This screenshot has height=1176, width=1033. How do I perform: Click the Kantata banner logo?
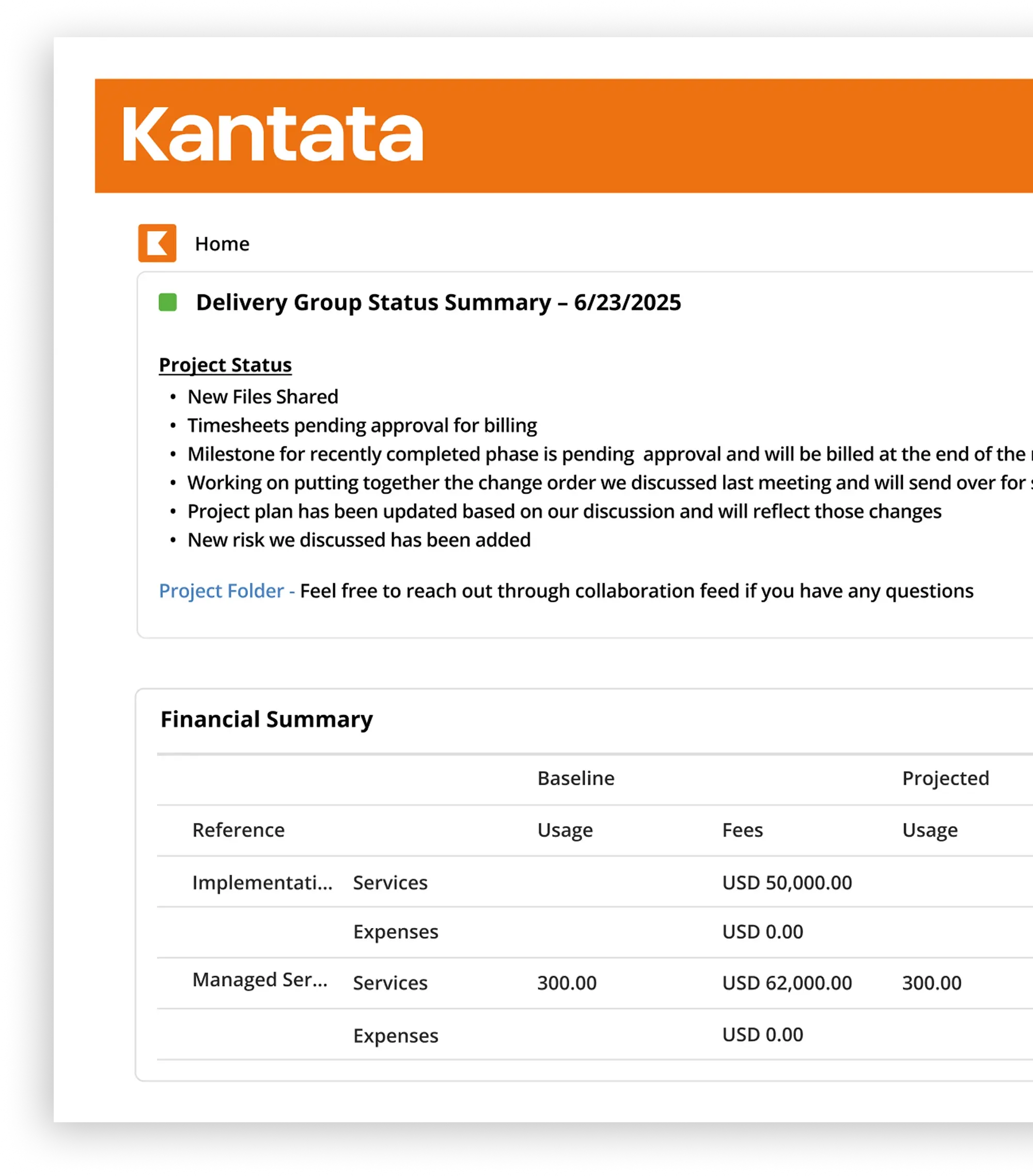tap(273, 135)
